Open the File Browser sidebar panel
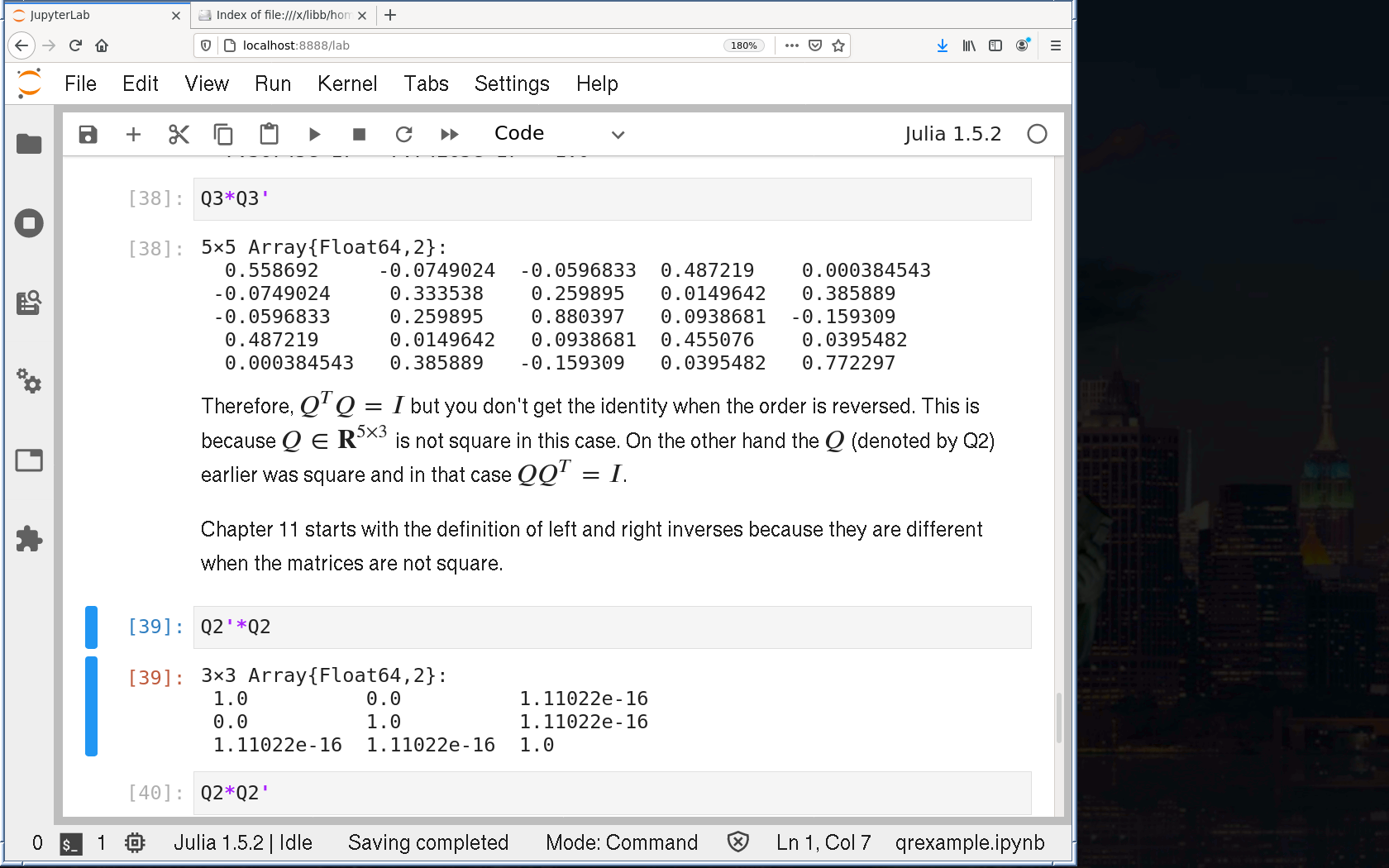The width and height of the screenshot is (1389, 868). click(29, 144)
